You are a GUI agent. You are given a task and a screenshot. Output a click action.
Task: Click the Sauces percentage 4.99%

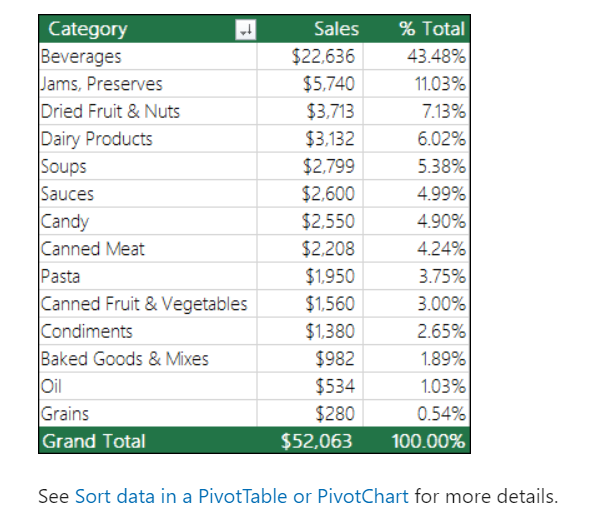(416, 194)
